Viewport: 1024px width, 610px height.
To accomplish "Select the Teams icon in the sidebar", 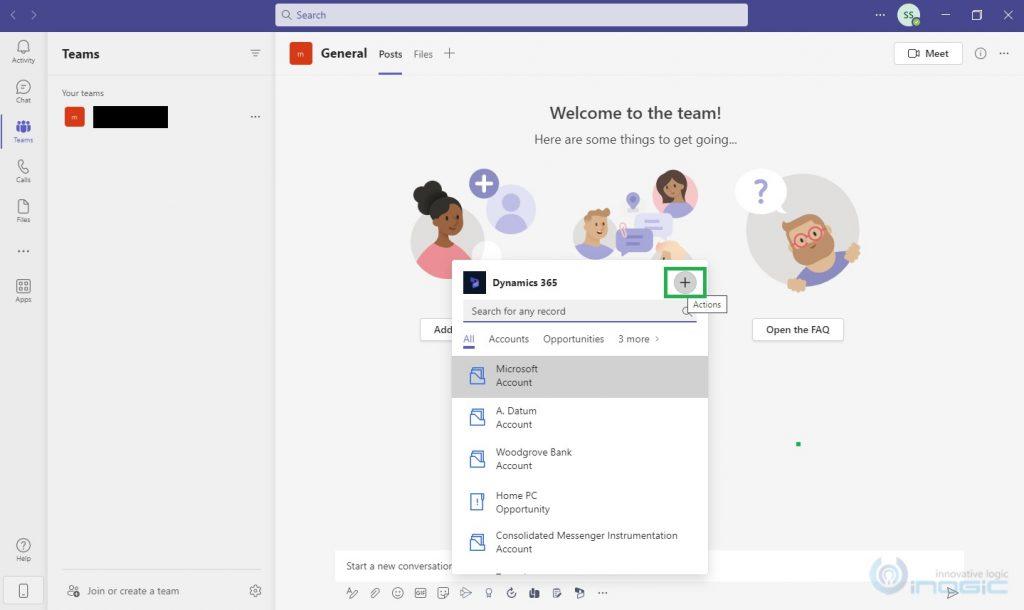I will pos(23,131).
